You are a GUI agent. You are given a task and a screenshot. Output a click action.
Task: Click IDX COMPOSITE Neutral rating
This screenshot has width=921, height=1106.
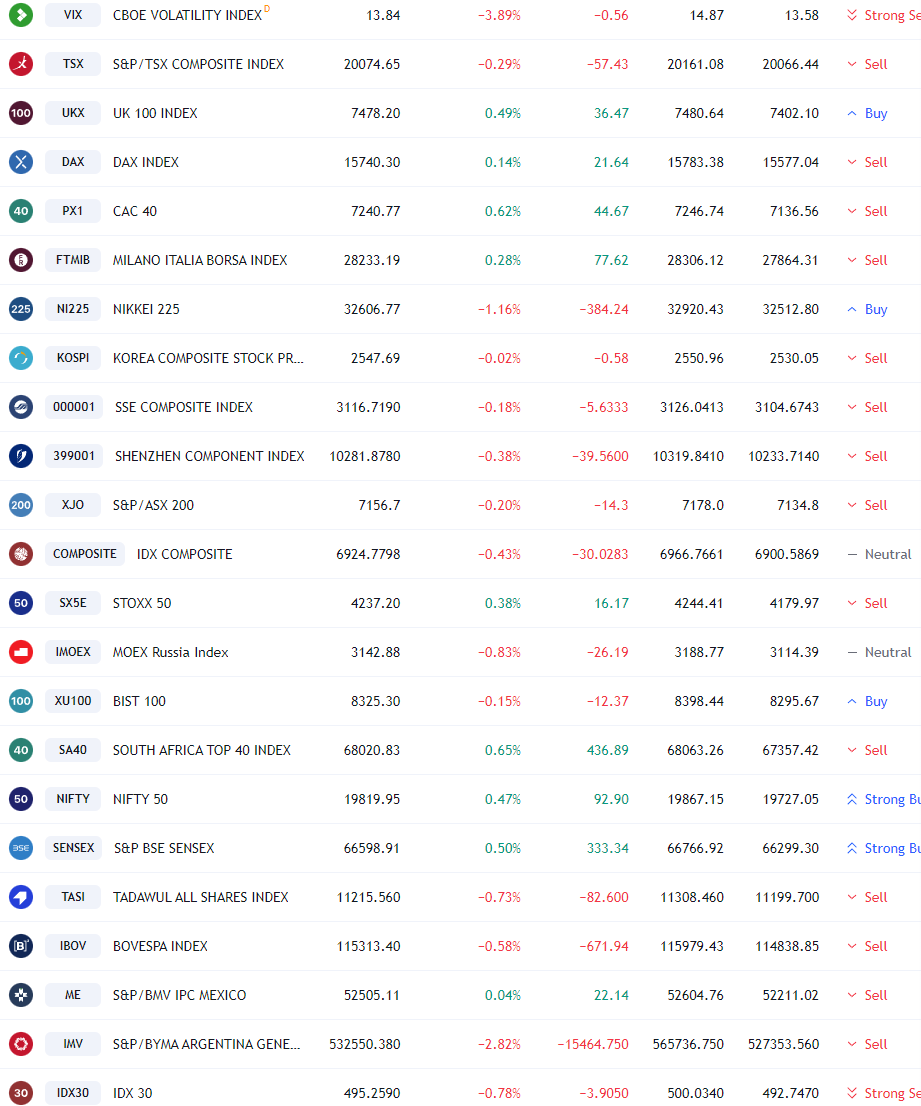click(x=879, y=554)
